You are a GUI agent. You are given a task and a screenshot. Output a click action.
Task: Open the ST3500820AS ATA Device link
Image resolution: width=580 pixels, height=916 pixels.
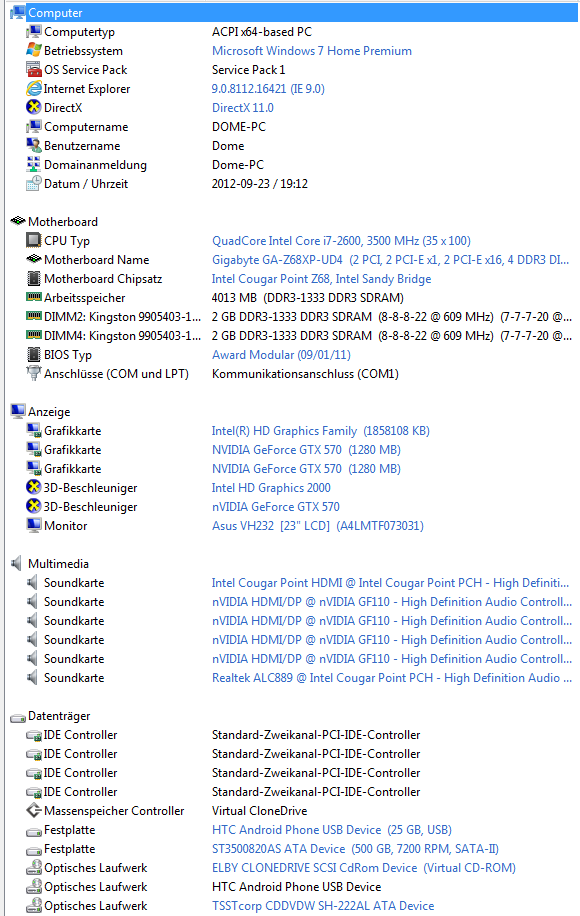(x=355, y=849)
